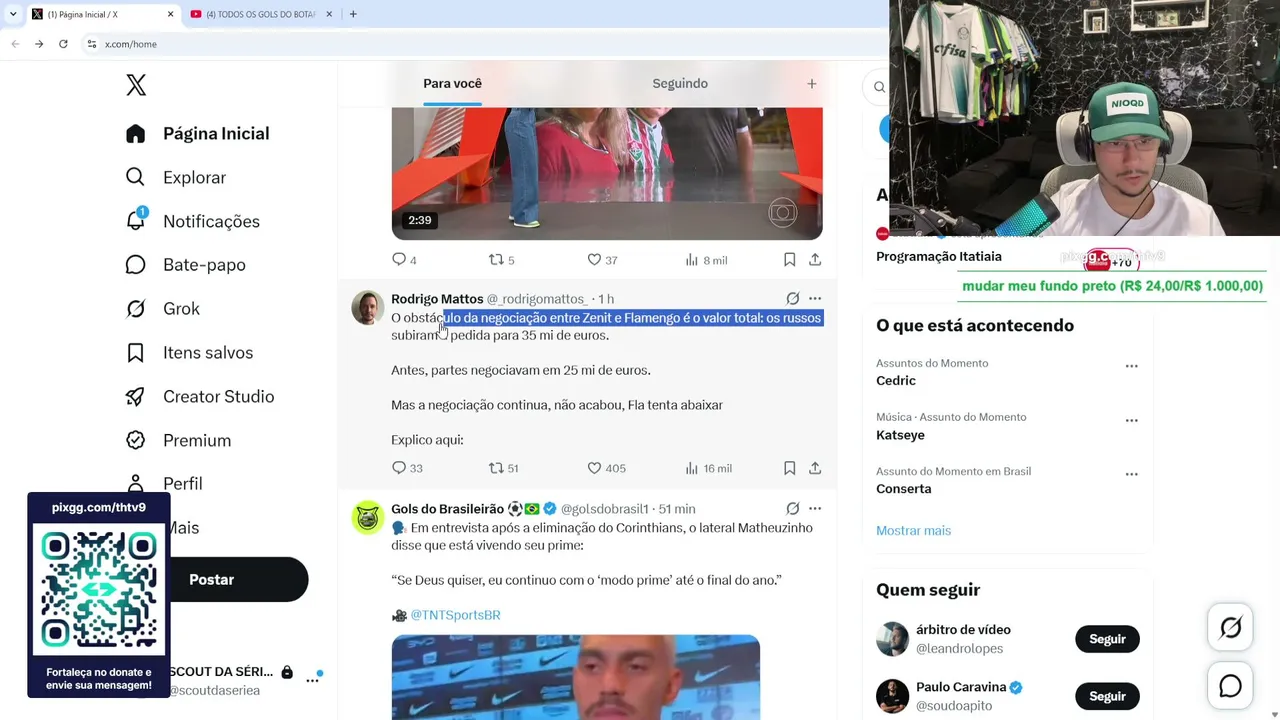Add a new timeline tab with plus

coord(812,84)
